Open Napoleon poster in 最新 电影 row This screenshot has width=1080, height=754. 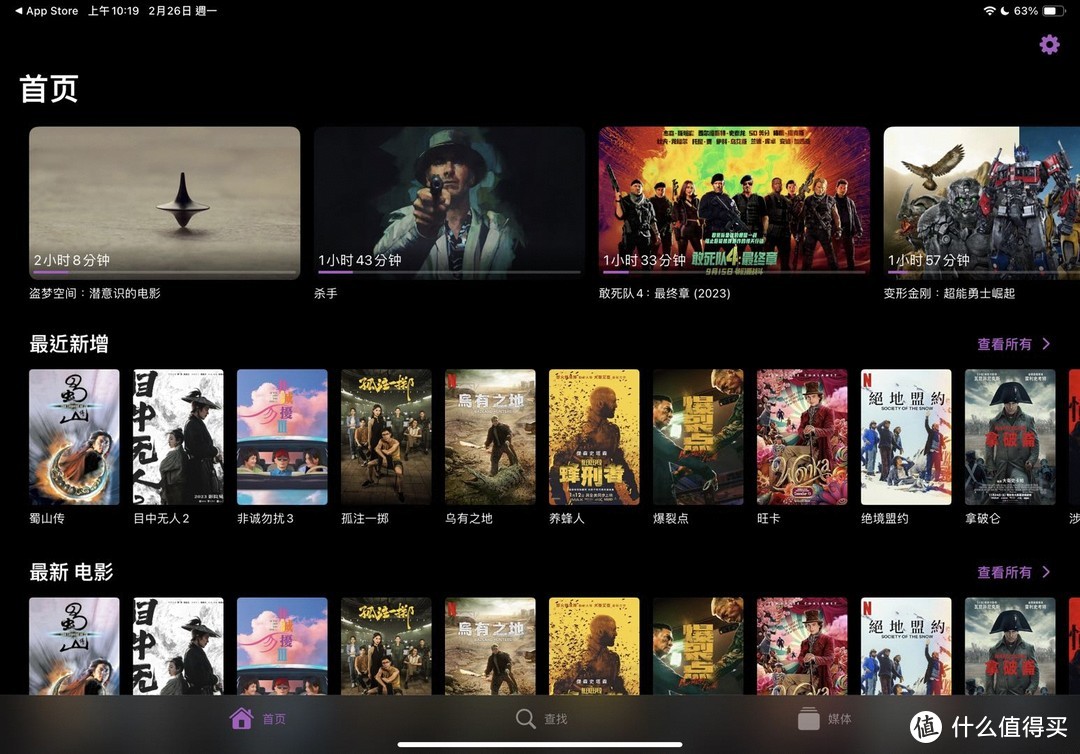pyautogui.click(x=1010, y=646)
